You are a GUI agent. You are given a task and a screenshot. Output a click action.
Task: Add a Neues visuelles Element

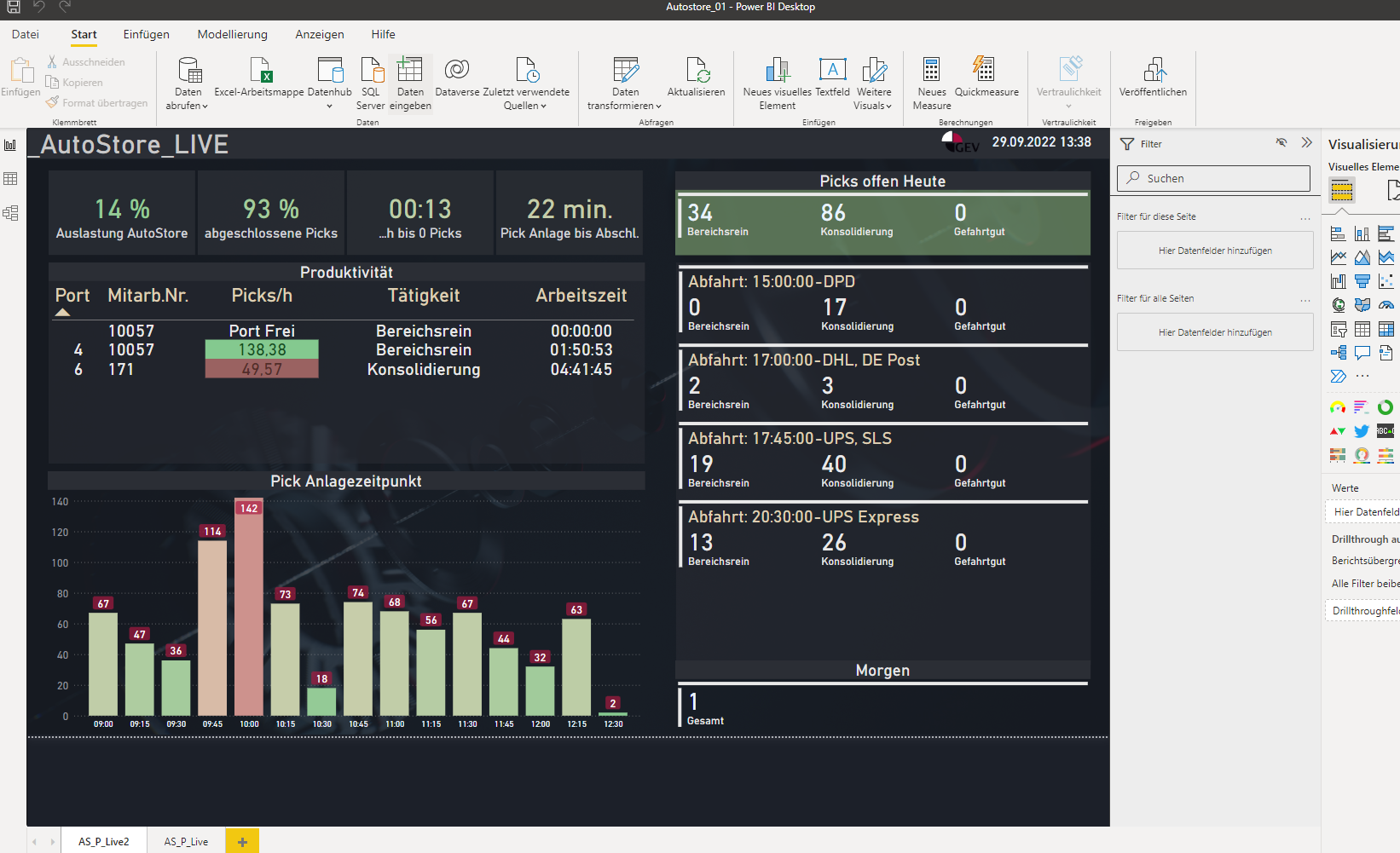click(x=778, y=84)
